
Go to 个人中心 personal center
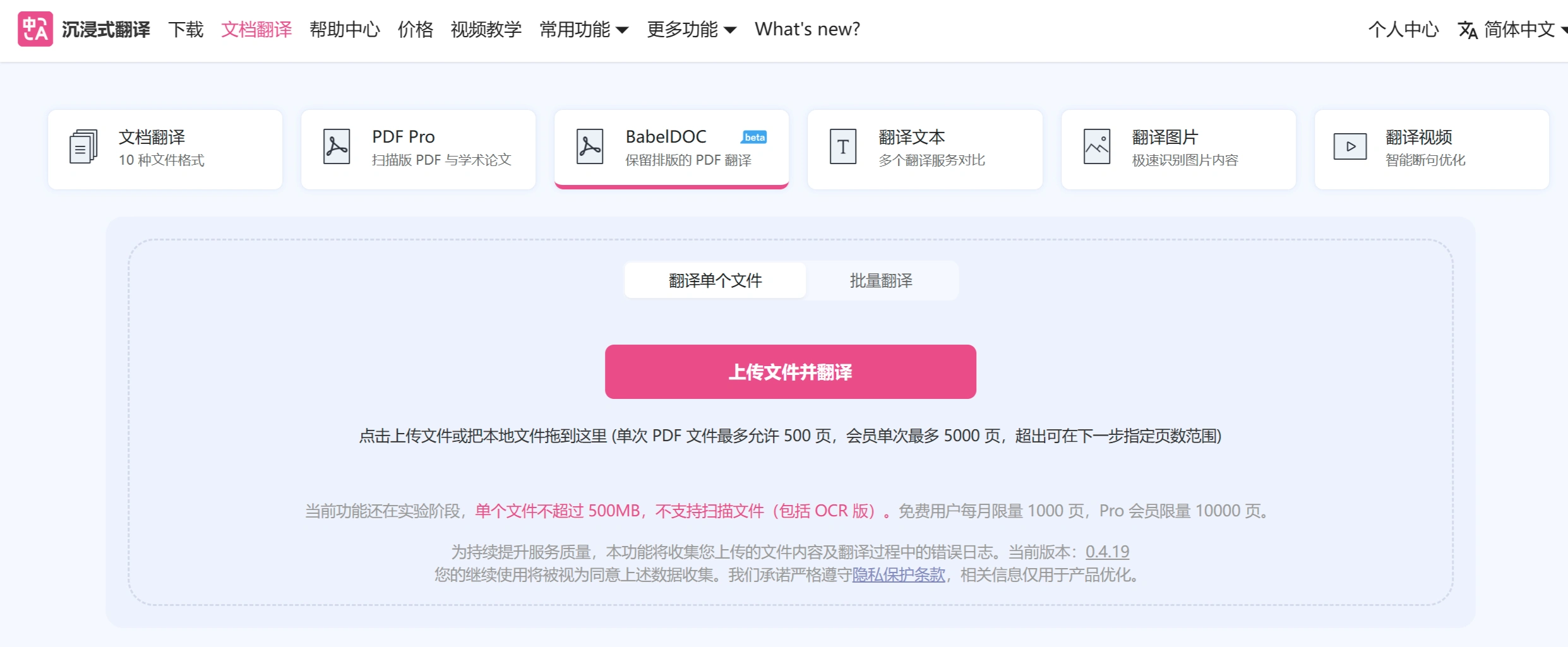1403,29
